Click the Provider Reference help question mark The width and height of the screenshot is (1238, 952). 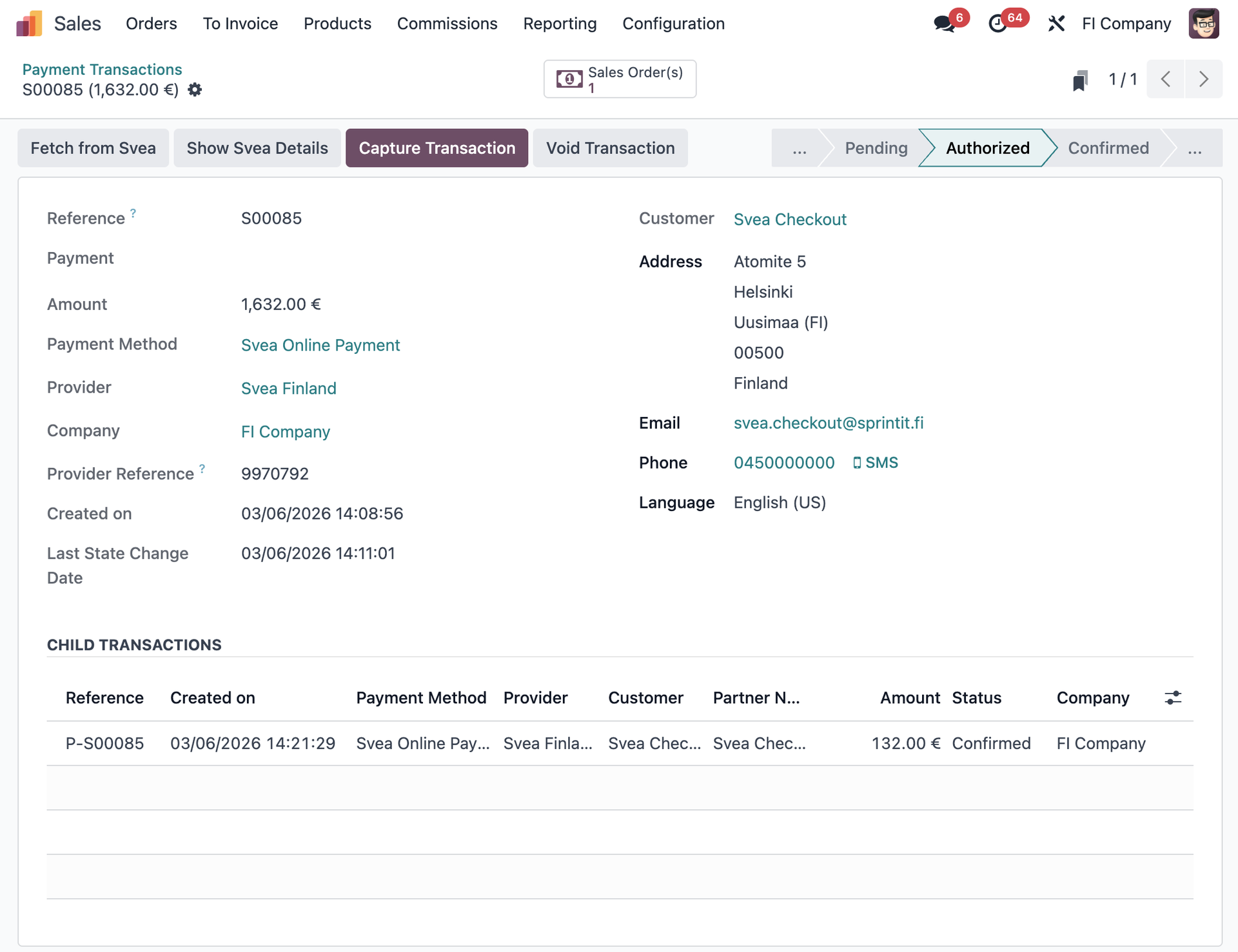pyautogui.click(x=202, y=468)
